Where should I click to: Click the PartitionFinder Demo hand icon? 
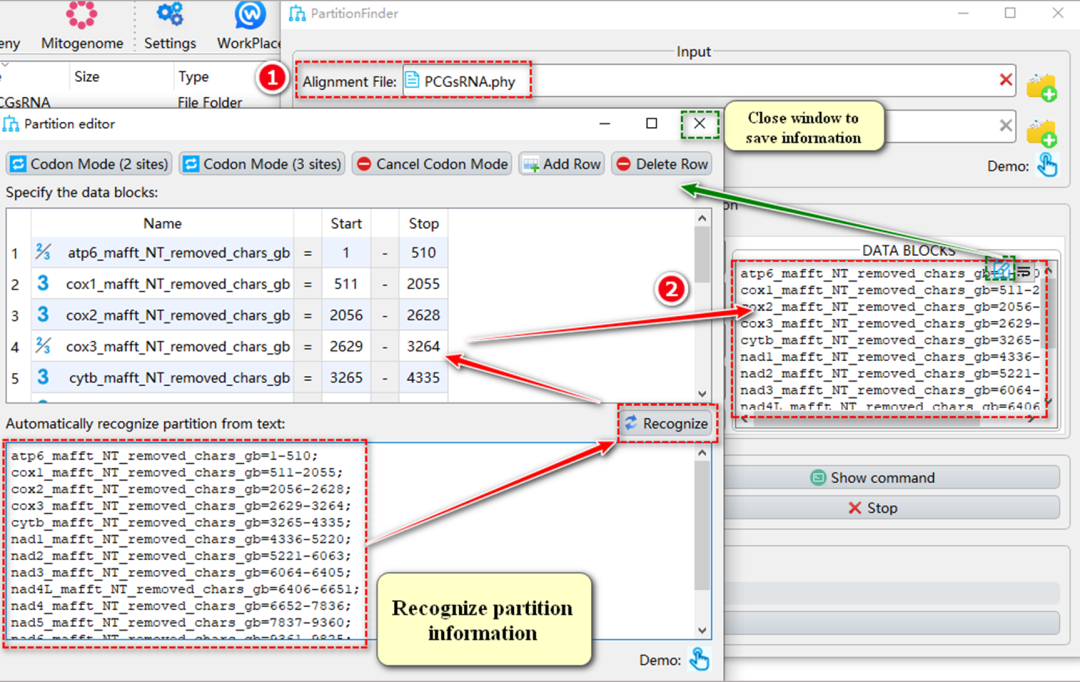pos(1047,165)
